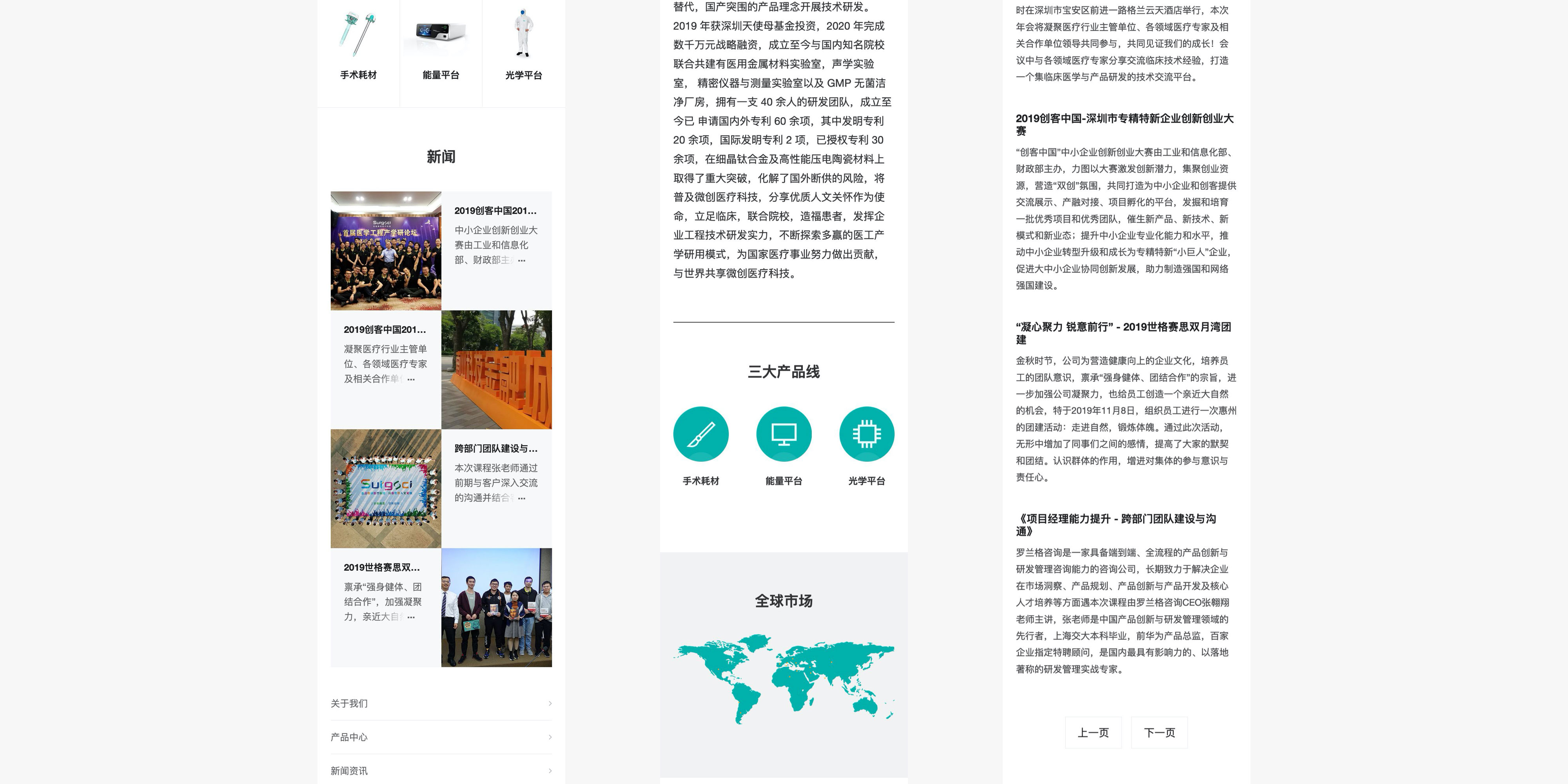
Task: Open article 2019创客中国-深圳市专精特新企业创新创业大赛
Action: (1125, 124)
